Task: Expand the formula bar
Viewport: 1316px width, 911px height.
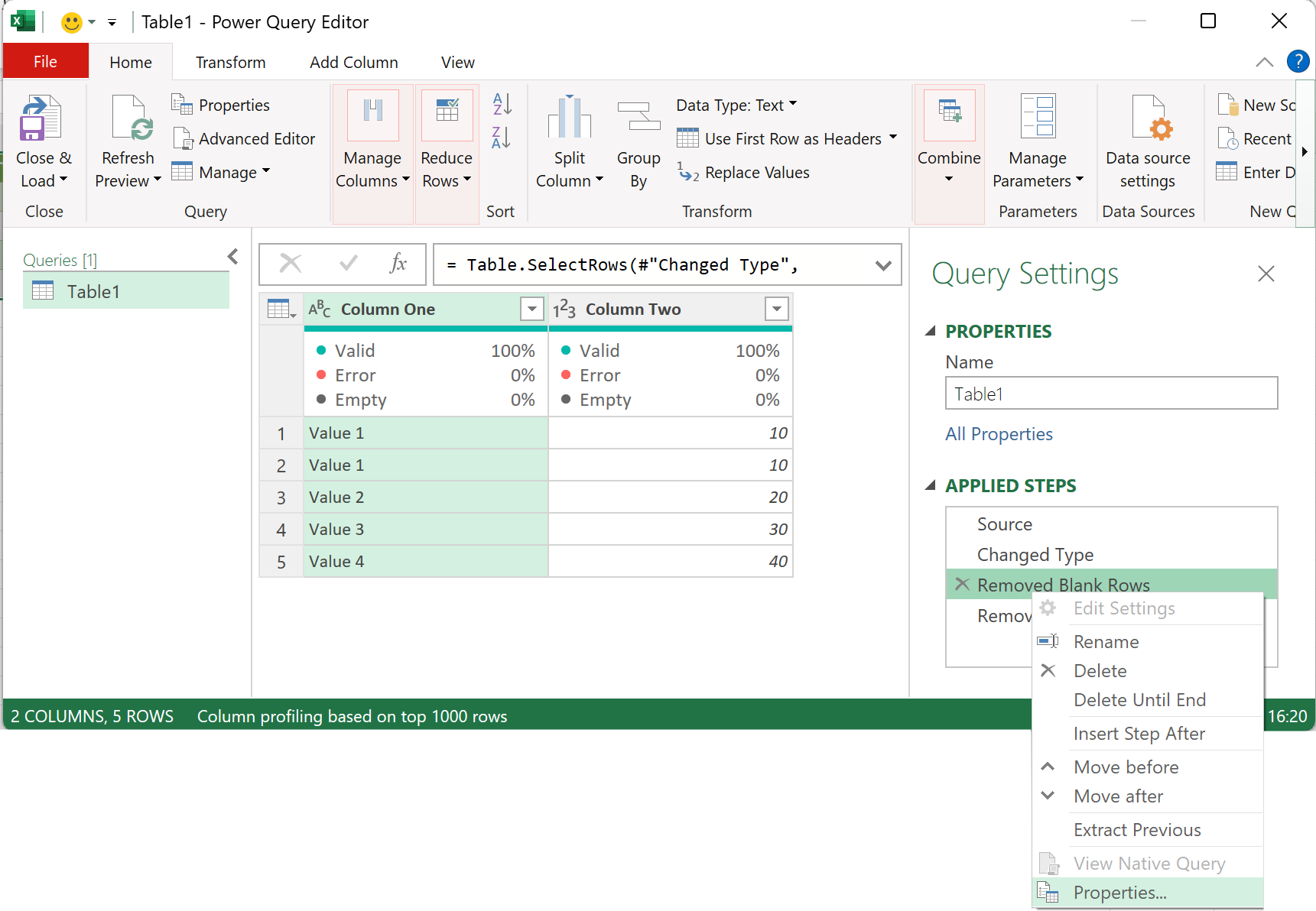Action: point(883,265)
